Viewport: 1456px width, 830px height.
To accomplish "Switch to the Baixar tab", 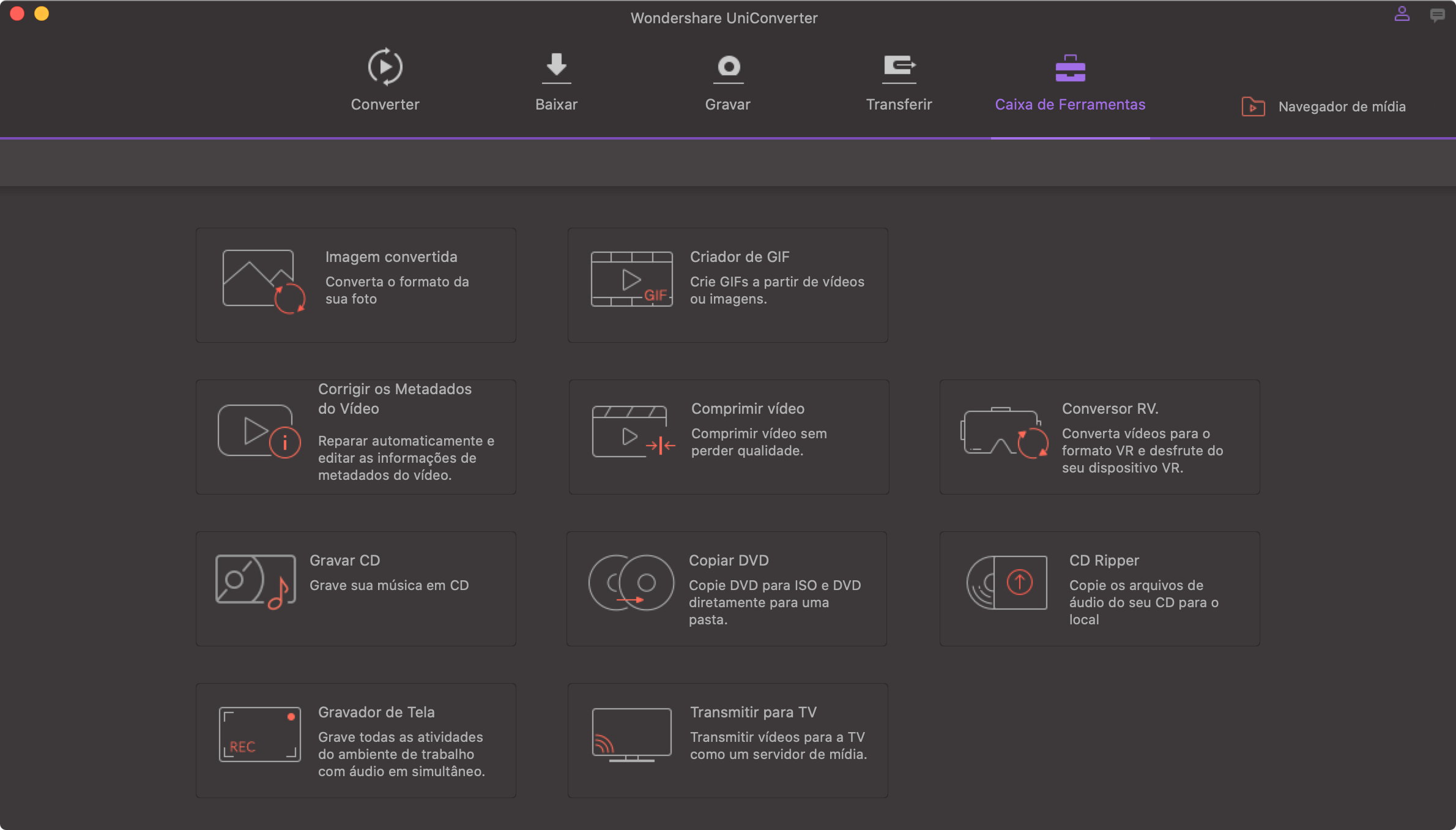I will [557, 82].
